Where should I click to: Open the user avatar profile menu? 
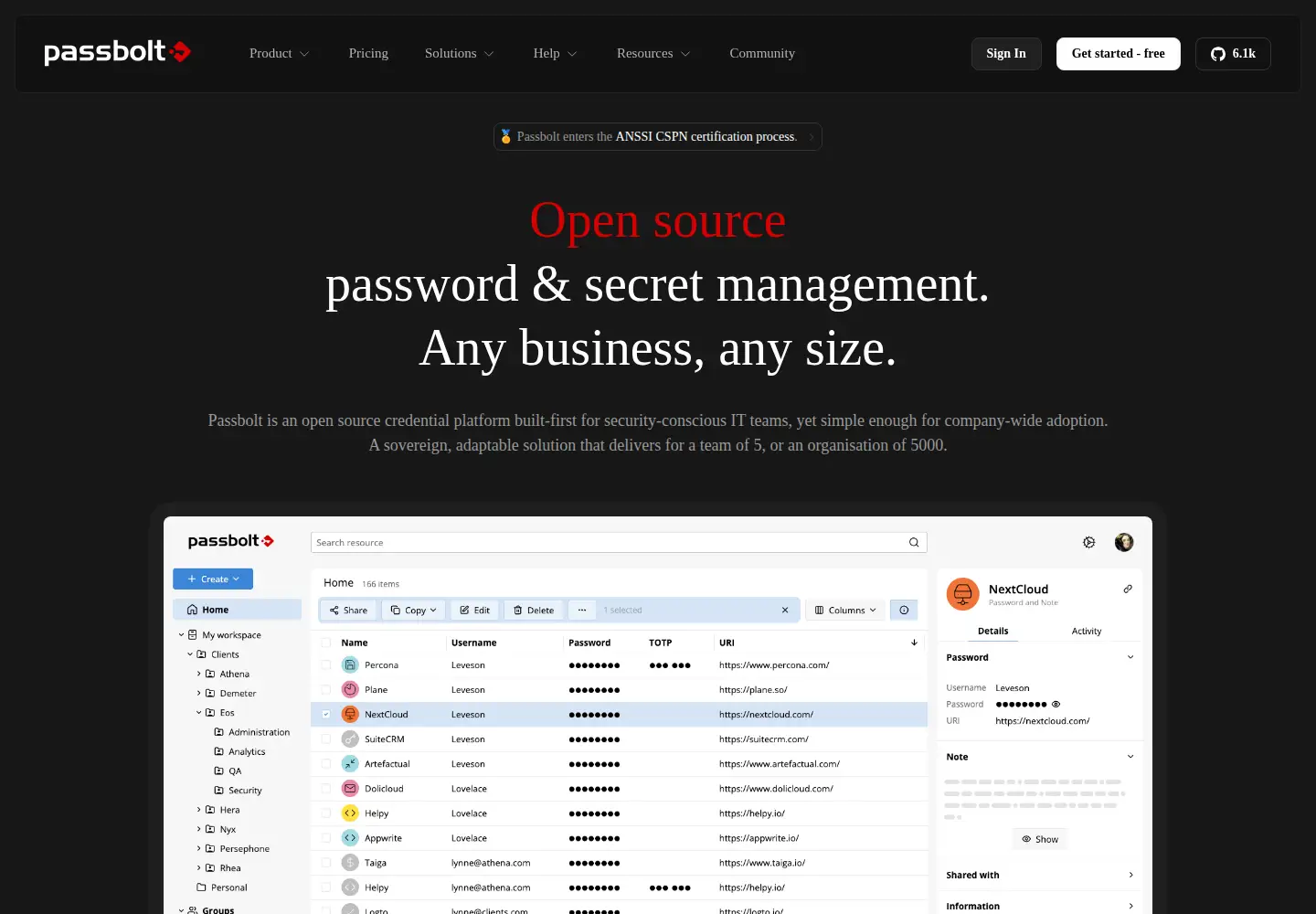pos(1124,542)
